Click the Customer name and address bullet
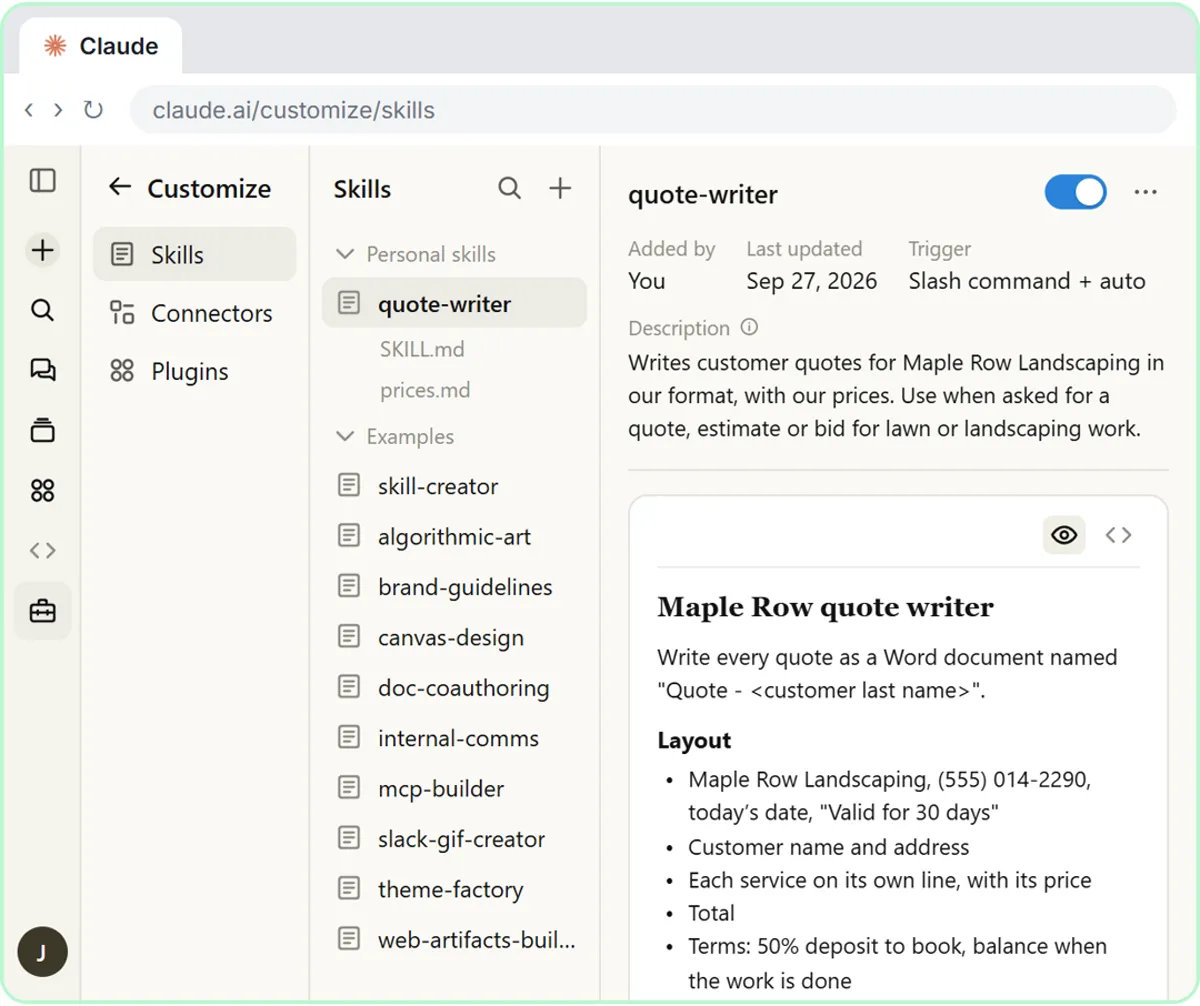This screenshot has width=1200, height=1006. [829, 847]
